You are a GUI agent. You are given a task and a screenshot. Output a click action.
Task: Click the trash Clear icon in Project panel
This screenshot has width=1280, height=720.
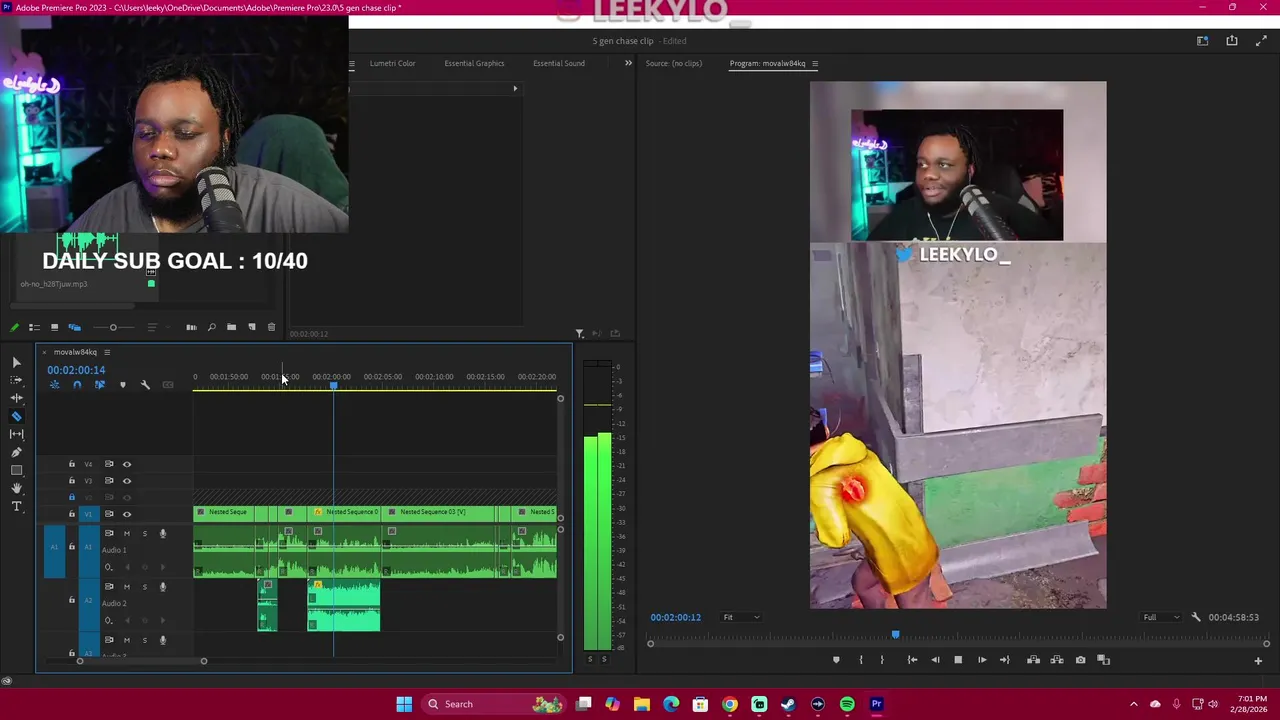tap(271, 327)
